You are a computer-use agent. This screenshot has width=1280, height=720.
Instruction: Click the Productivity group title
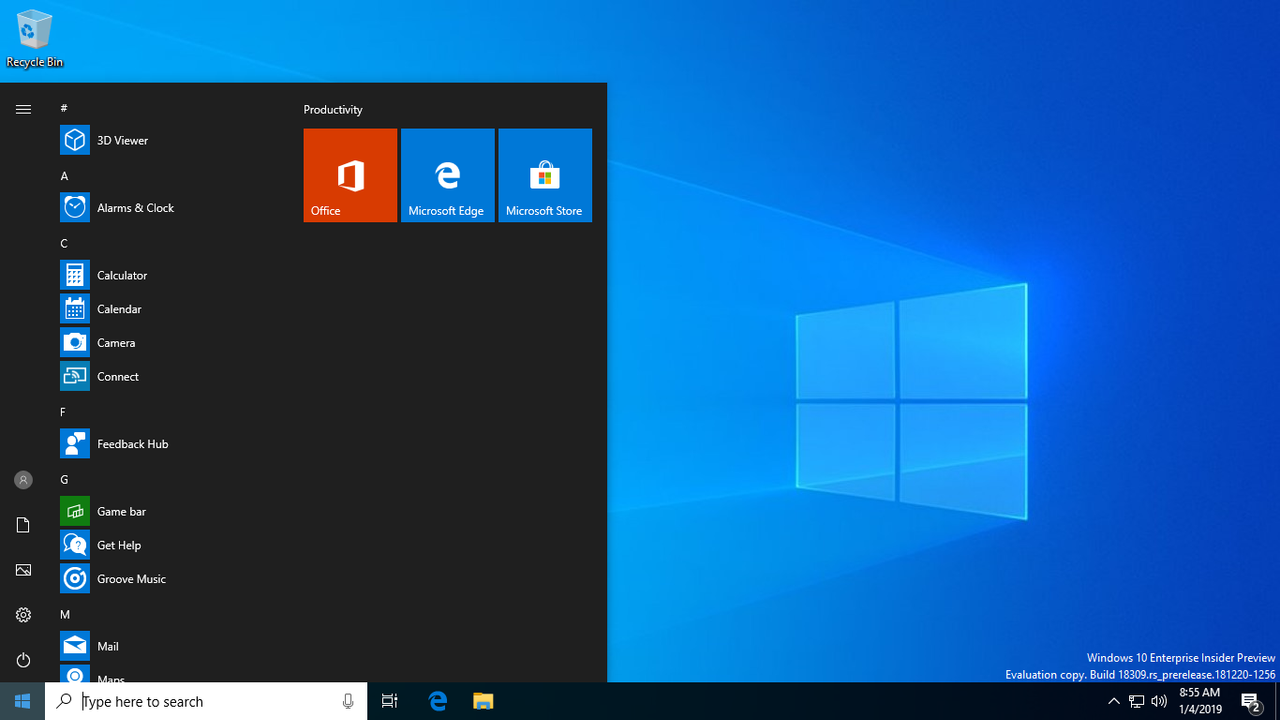333,110
